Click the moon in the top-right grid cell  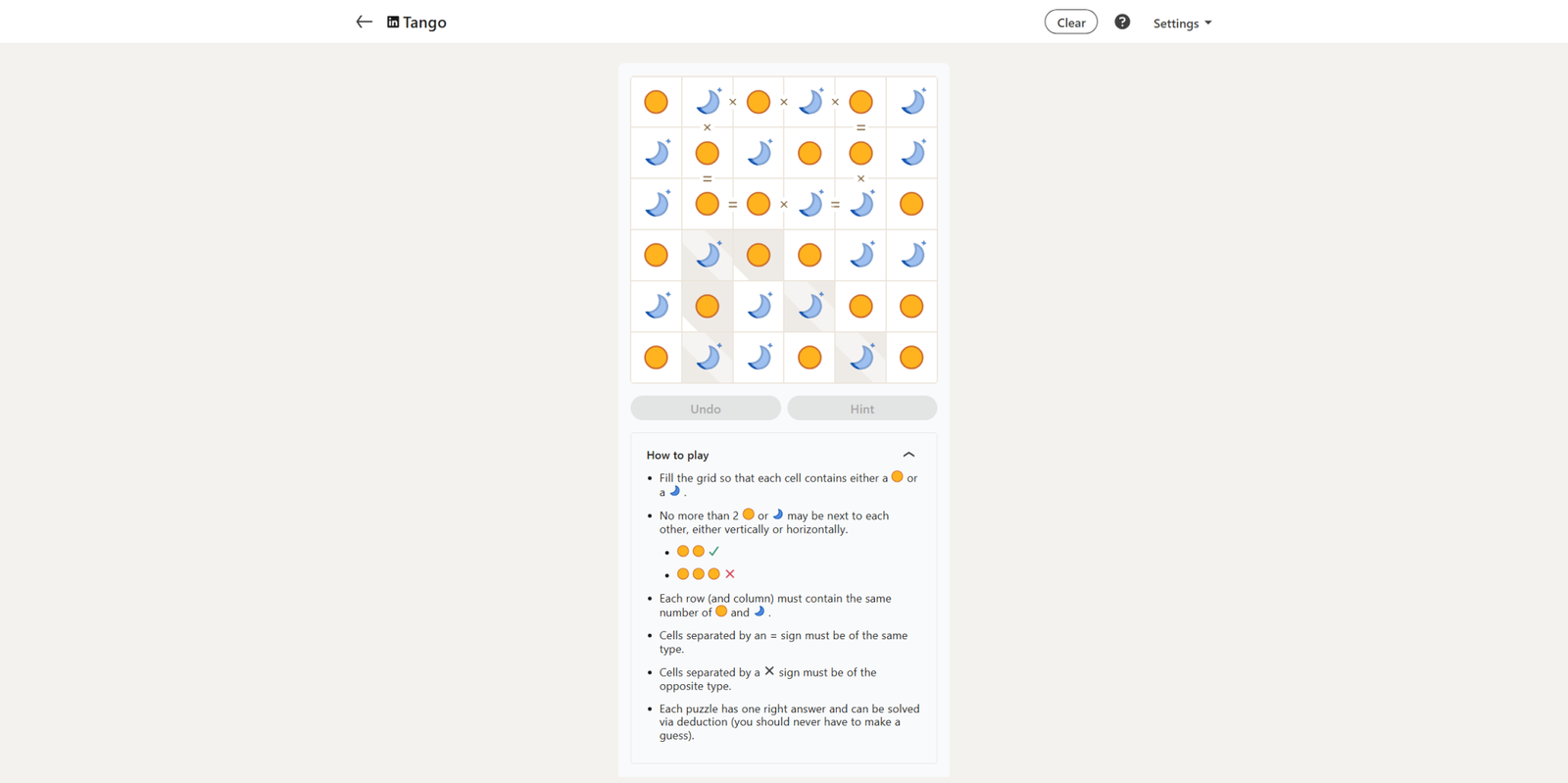(911, 102)
